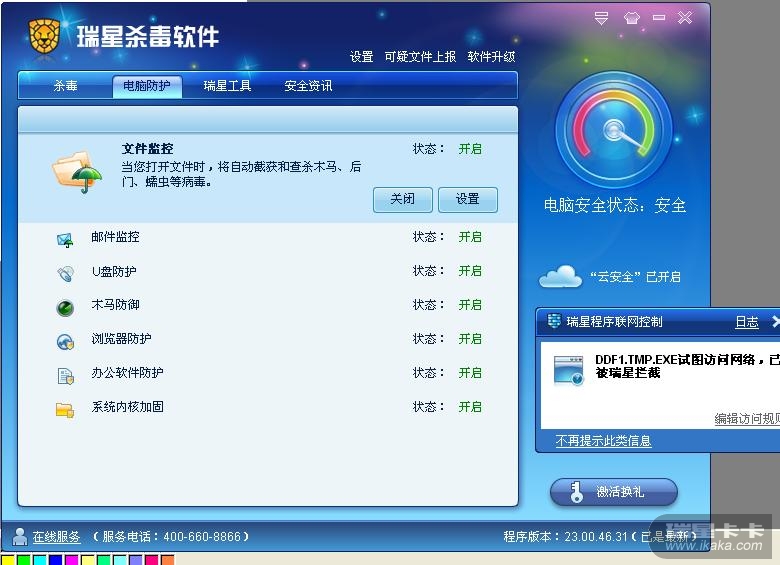Pick the green color swatch in the palette

click(x=23, y=561)
